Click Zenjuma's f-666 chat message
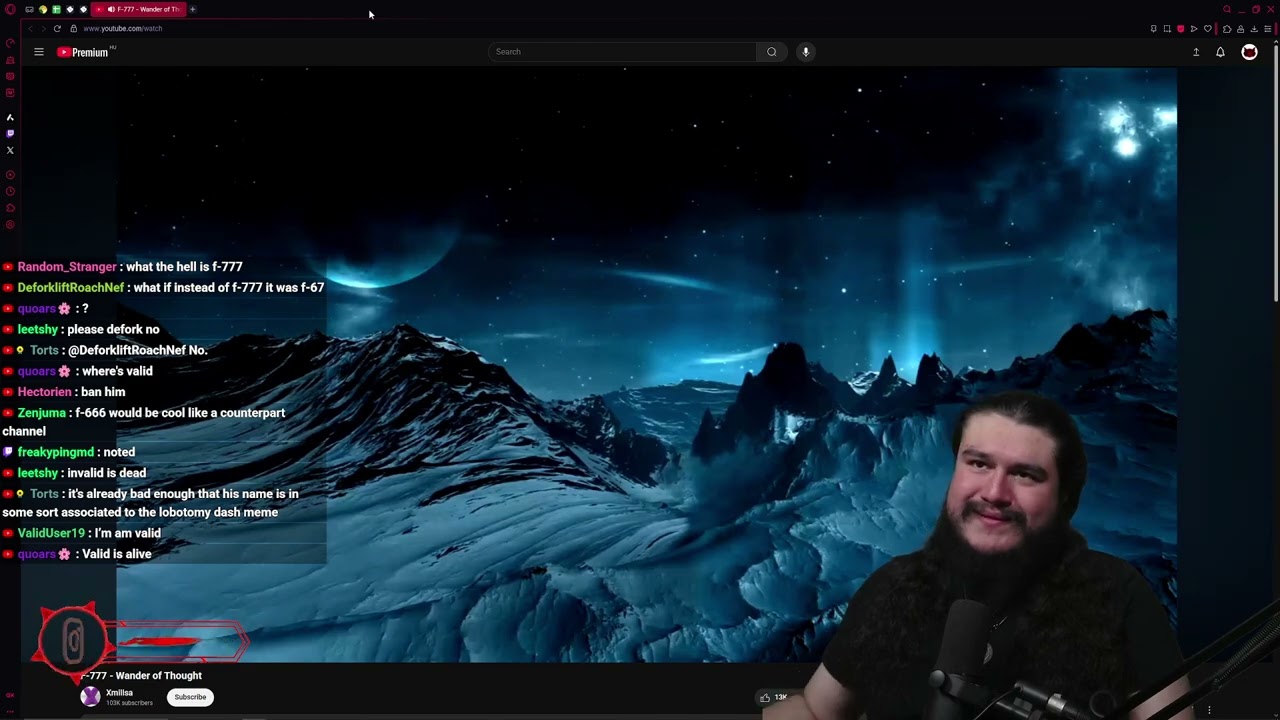 (144, 422)
